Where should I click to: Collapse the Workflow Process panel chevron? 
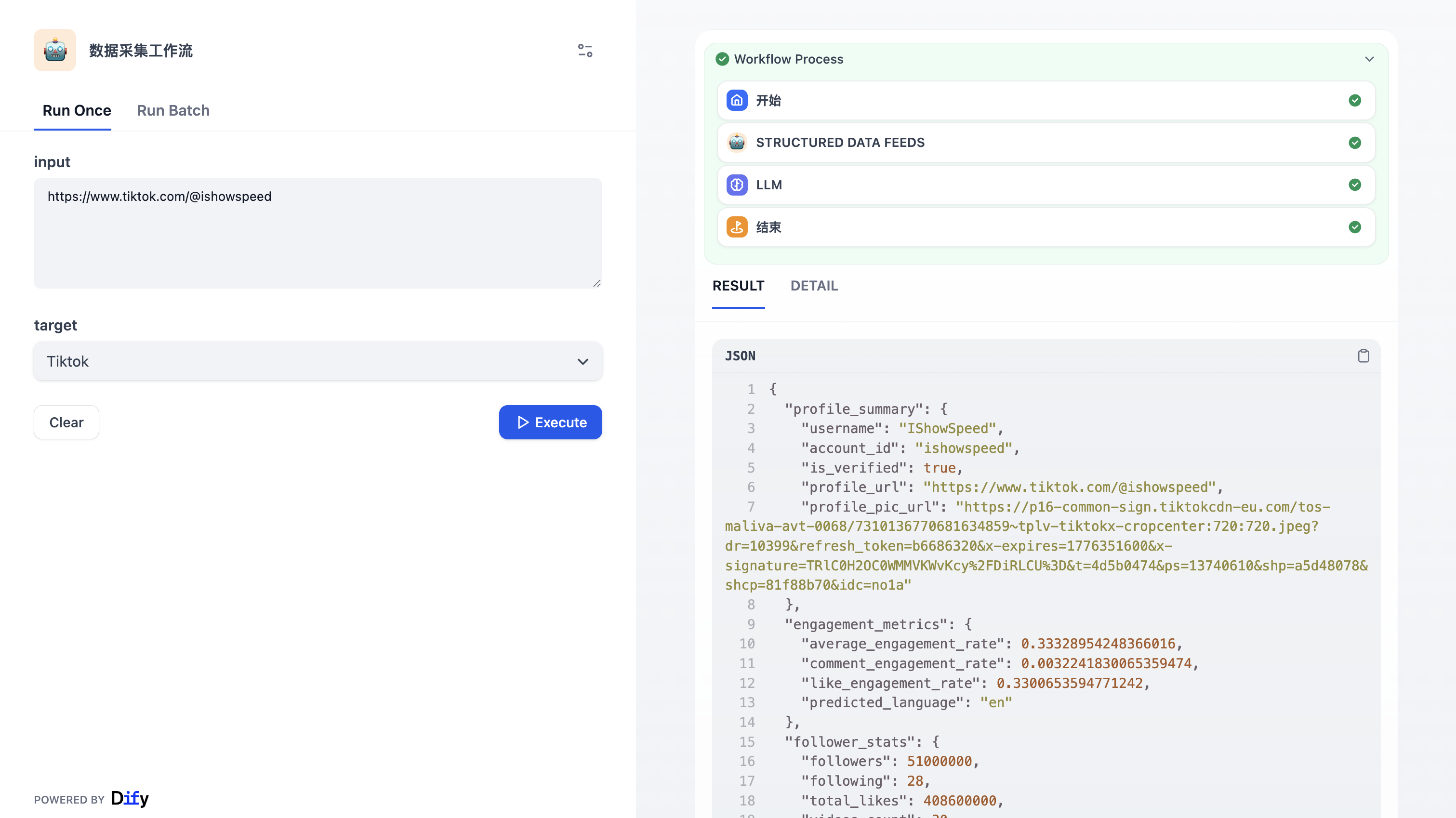click(x=1369, y=59)
